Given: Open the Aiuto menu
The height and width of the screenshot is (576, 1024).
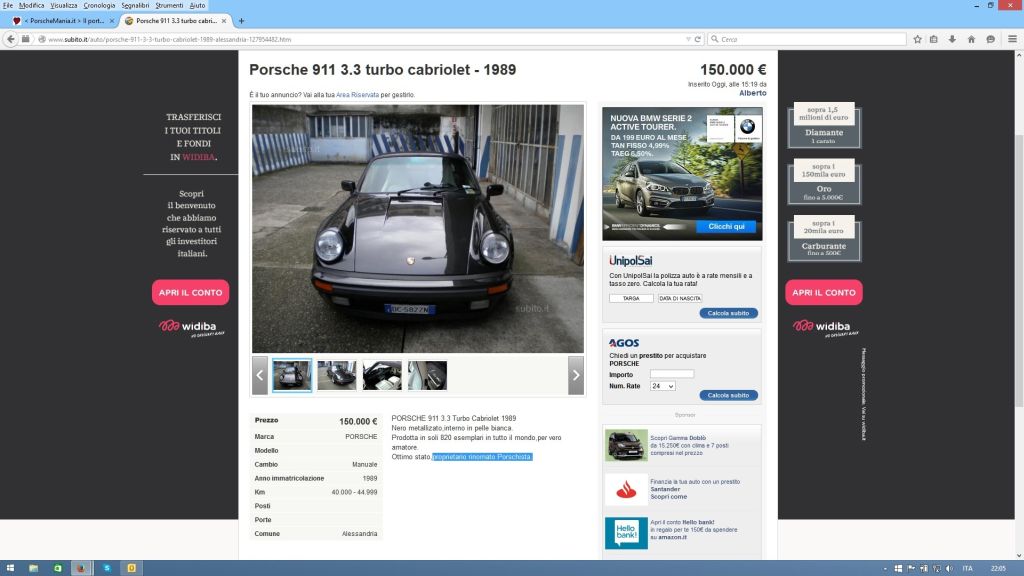Looking at the screenshot, I should [x=197, y=5].
